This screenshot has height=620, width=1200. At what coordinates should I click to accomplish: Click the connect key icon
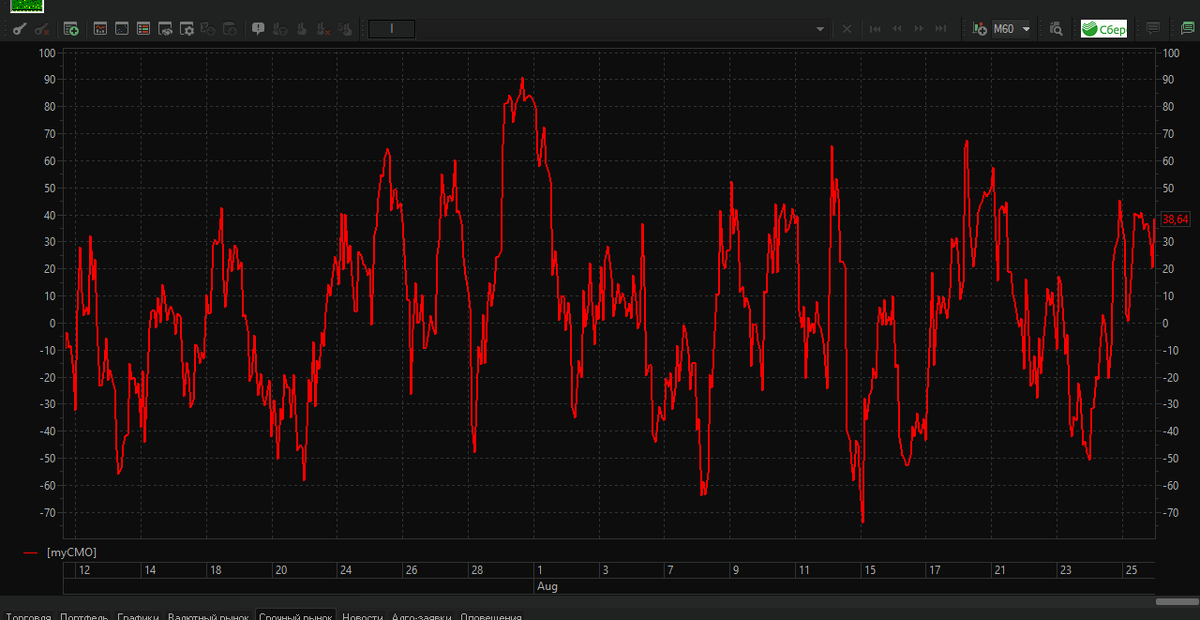[19, 29]
